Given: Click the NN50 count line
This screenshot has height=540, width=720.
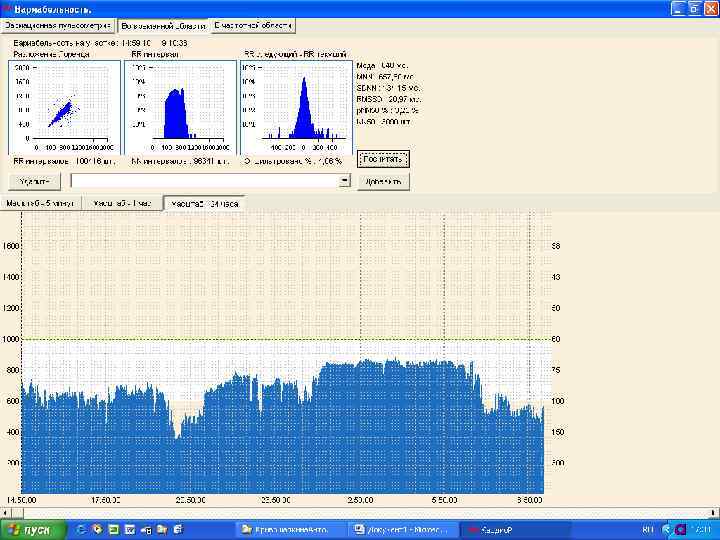Looking at the screenshot, I should pos(383,122).
